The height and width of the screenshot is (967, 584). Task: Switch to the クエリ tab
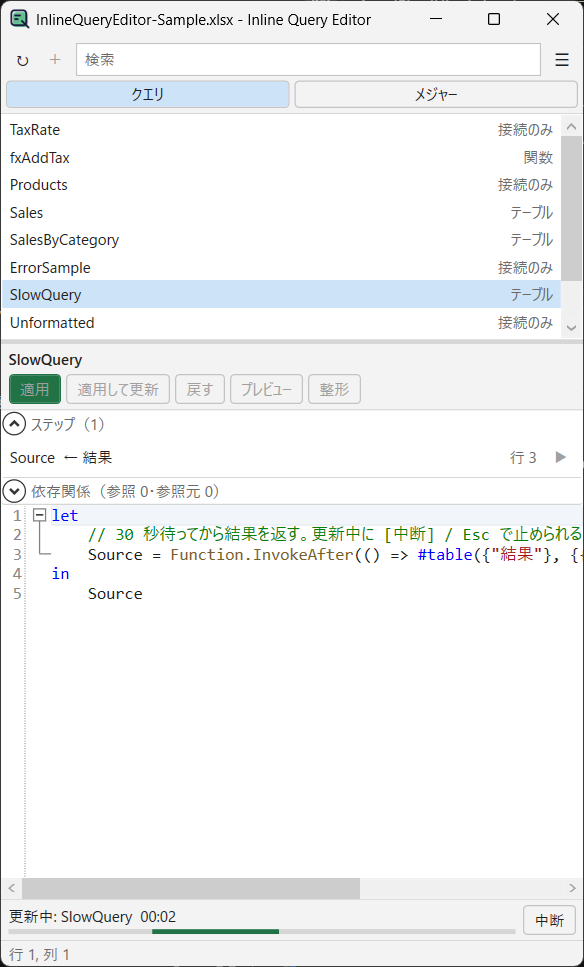[148, 94]
